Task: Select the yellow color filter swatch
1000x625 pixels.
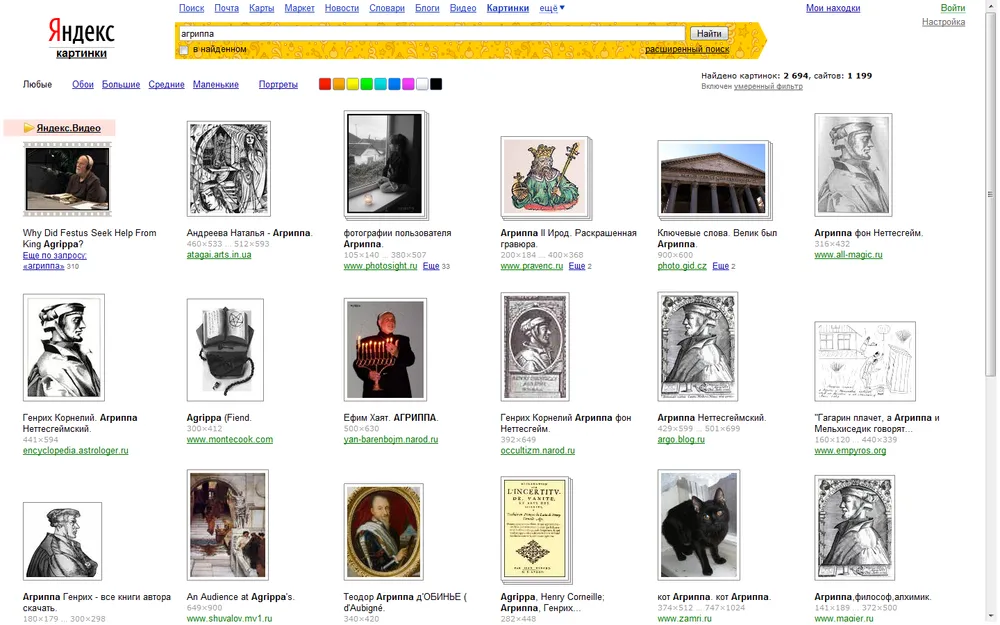Action: [x=353, y=84]
